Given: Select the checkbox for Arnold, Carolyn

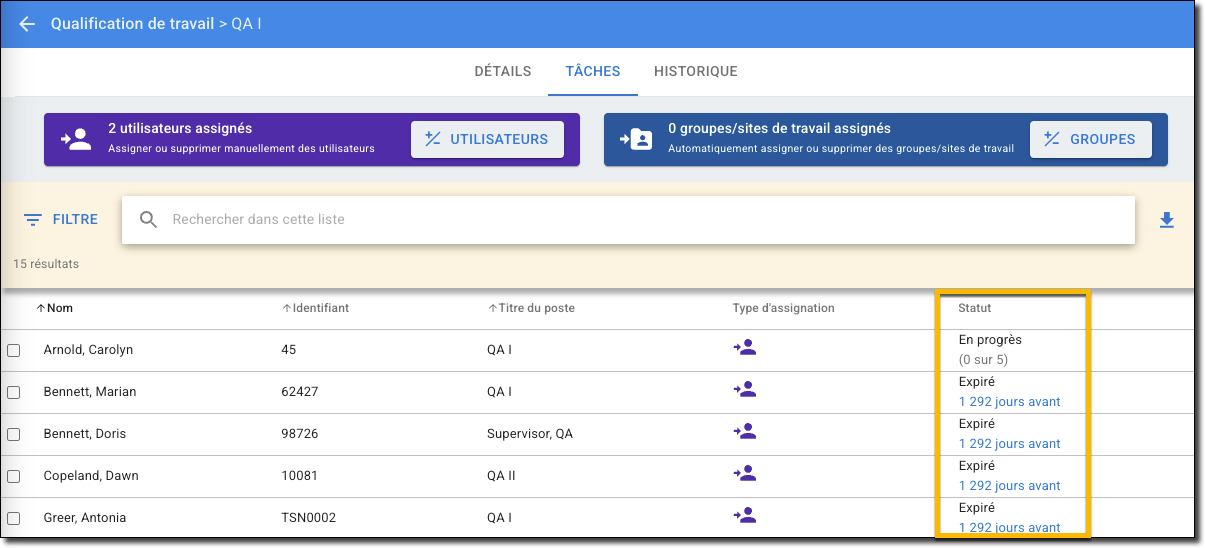Looking at the screenshot, I should [x=14, y=351].
